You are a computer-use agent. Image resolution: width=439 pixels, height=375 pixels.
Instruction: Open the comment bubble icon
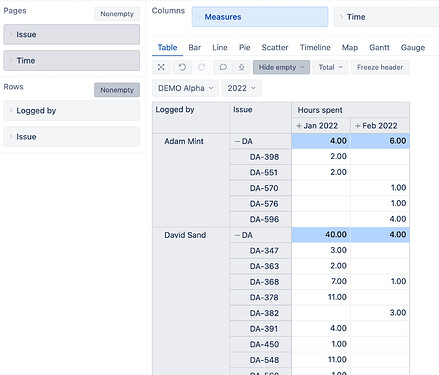[x=223, y=67]
